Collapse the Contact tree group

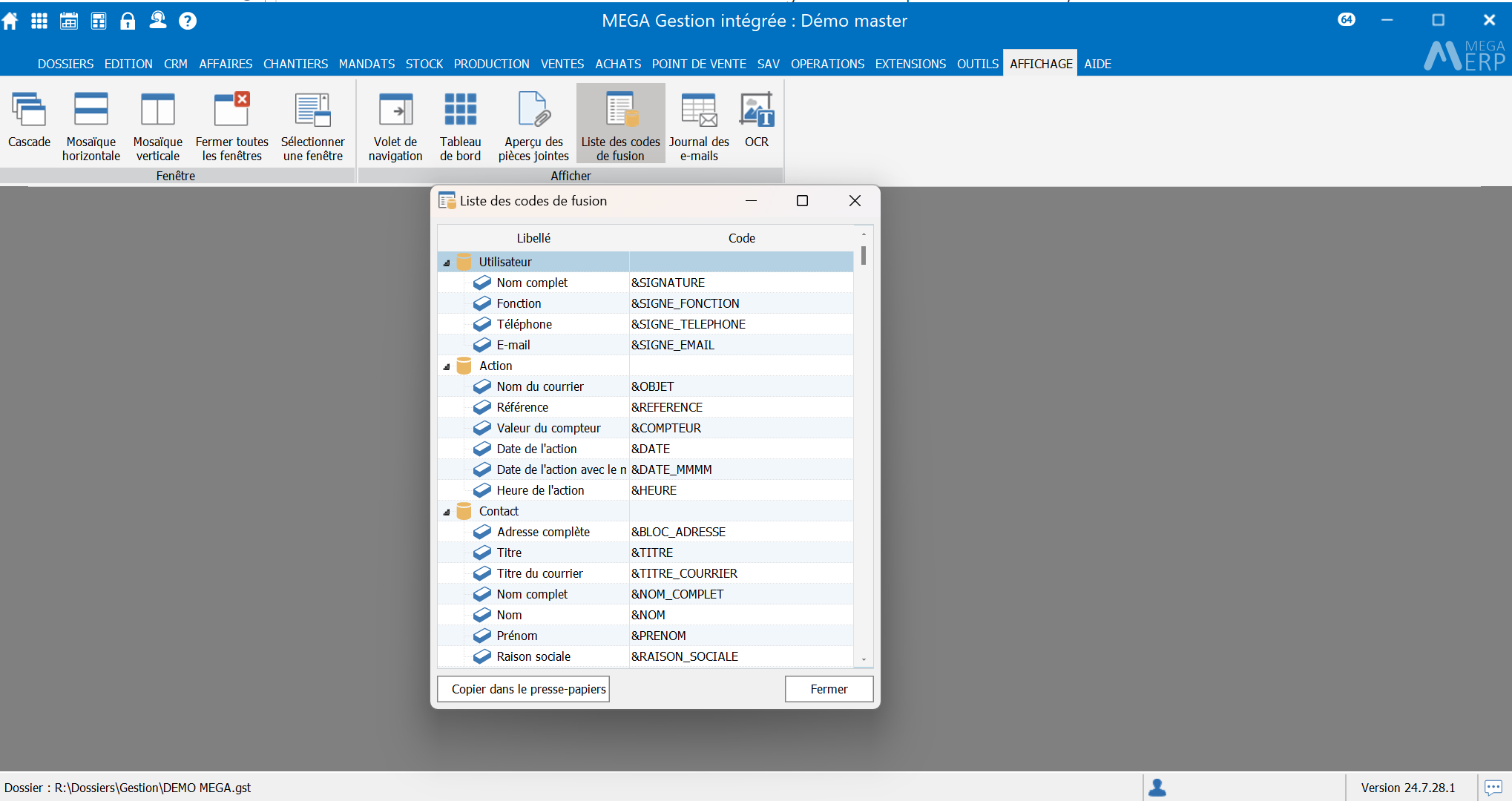click(447, 512)
